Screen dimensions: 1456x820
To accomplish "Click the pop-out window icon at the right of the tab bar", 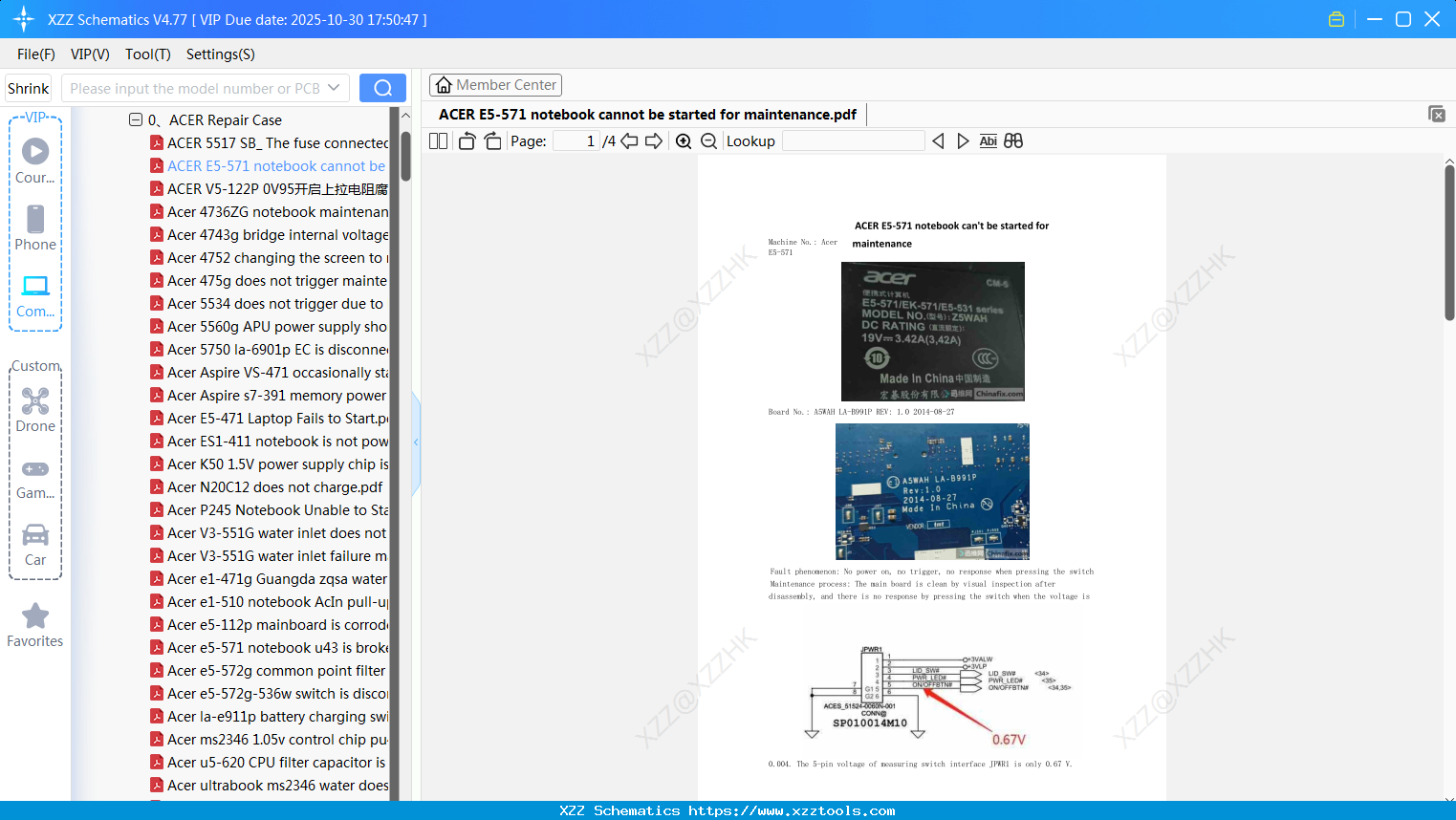I will click(x=1437, y=114).
